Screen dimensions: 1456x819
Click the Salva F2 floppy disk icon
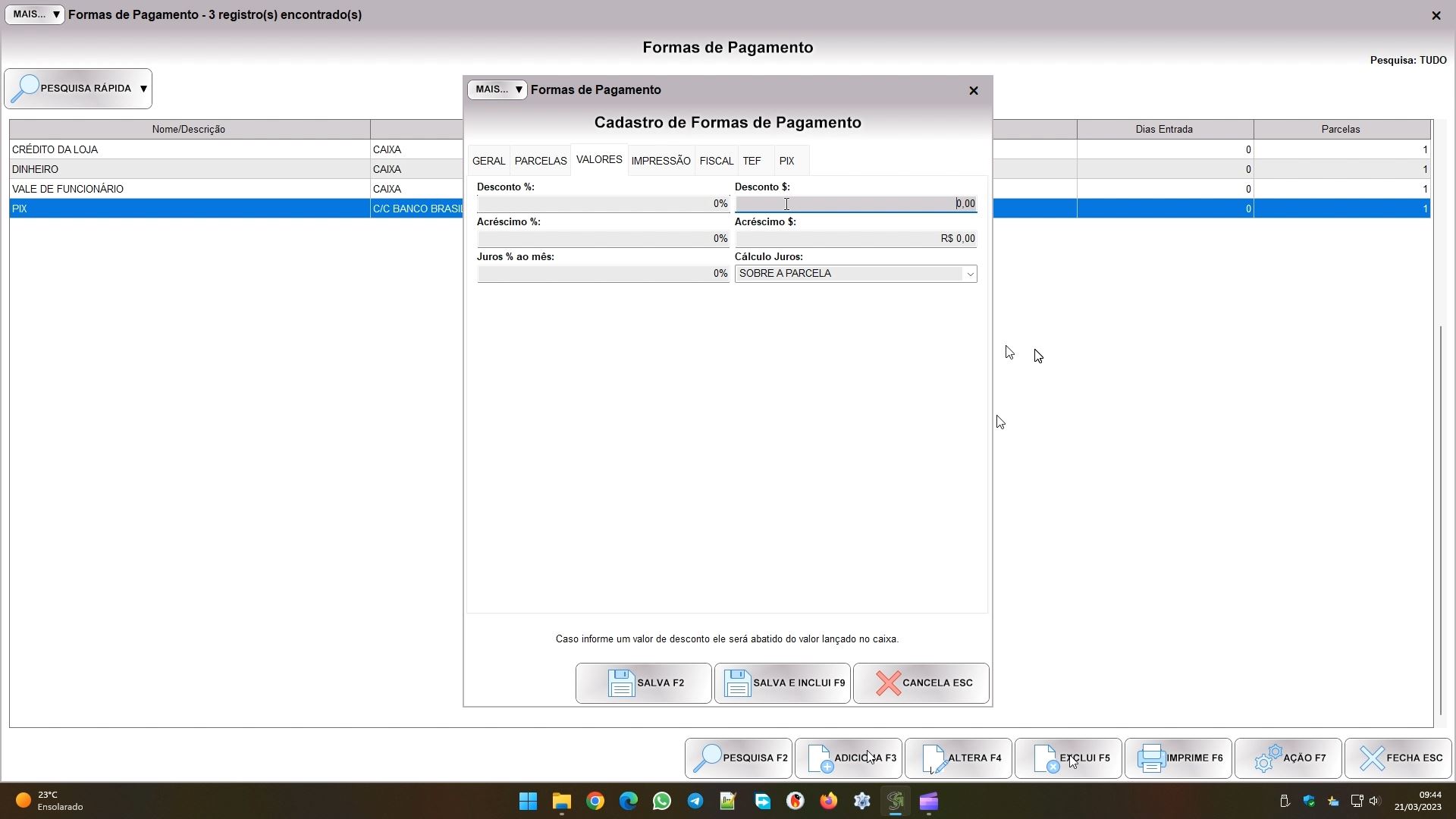[x=621, y=683]
